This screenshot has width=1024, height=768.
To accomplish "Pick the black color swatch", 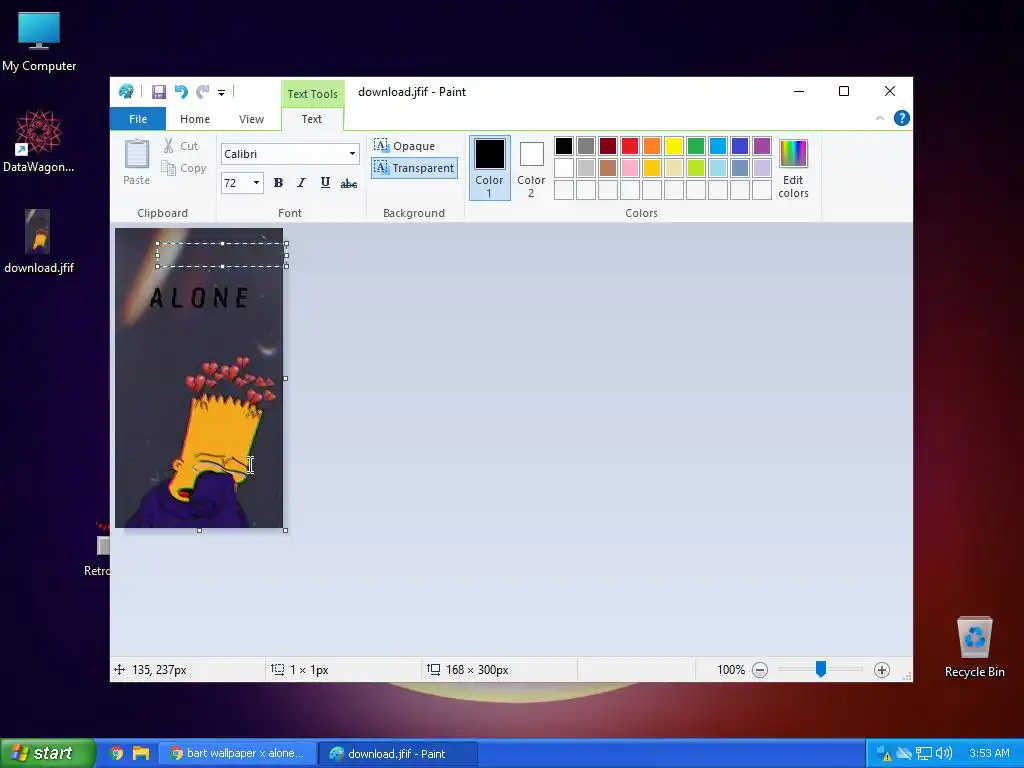I will (x=564, y=146).
